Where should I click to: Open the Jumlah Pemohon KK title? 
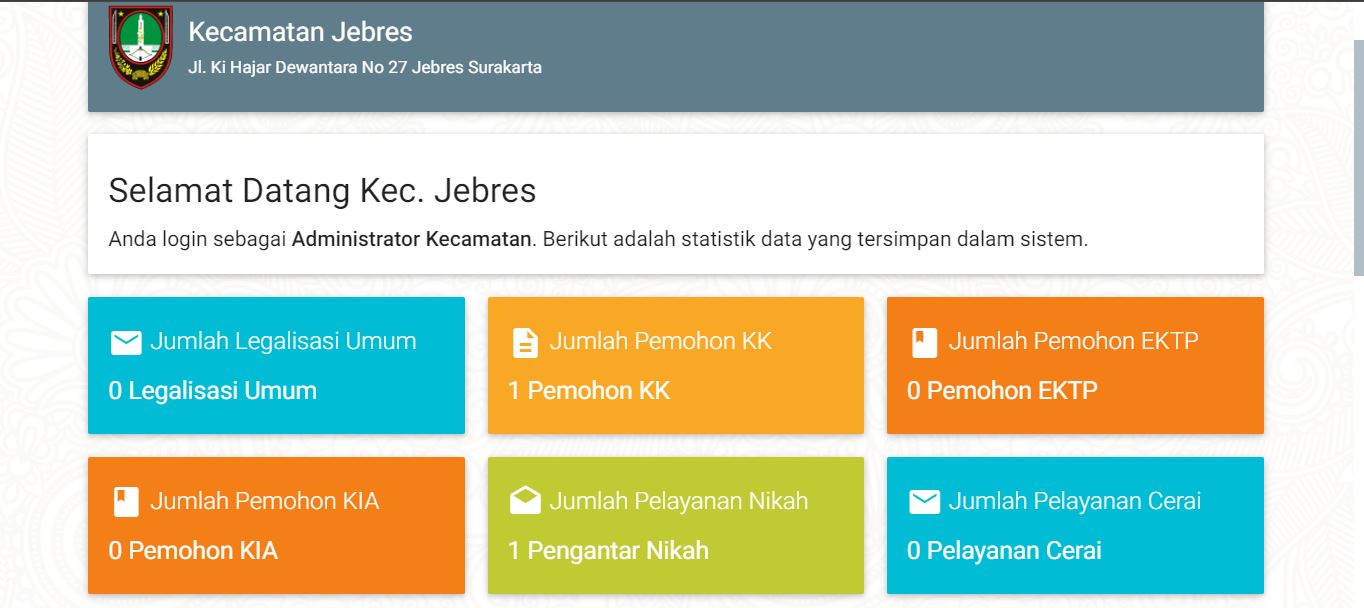coord(660,341)
